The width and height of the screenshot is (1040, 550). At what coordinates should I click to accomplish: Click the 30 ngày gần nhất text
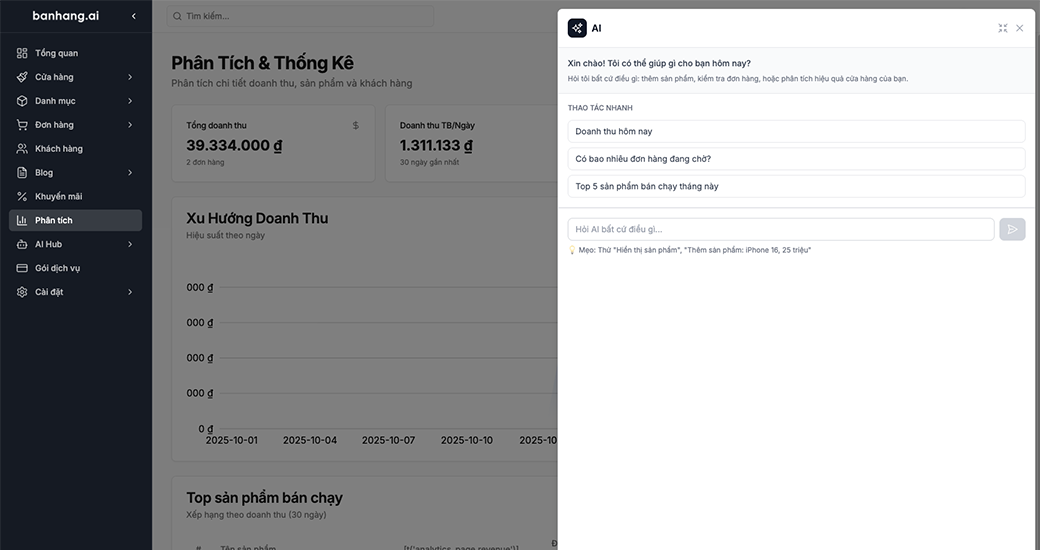point(429,162)
